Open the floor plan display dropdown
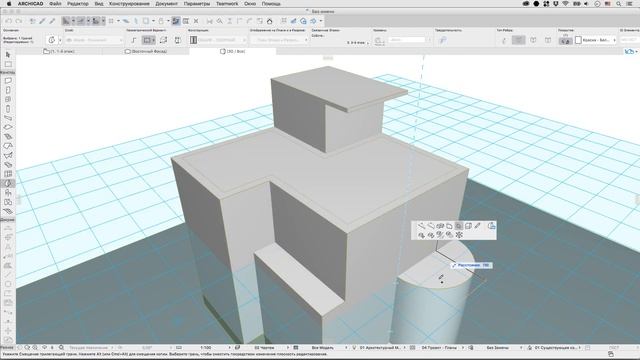Image resolution: width=640 pixels, height=360 pixels. pyautogui.click(x=280, y=40)
